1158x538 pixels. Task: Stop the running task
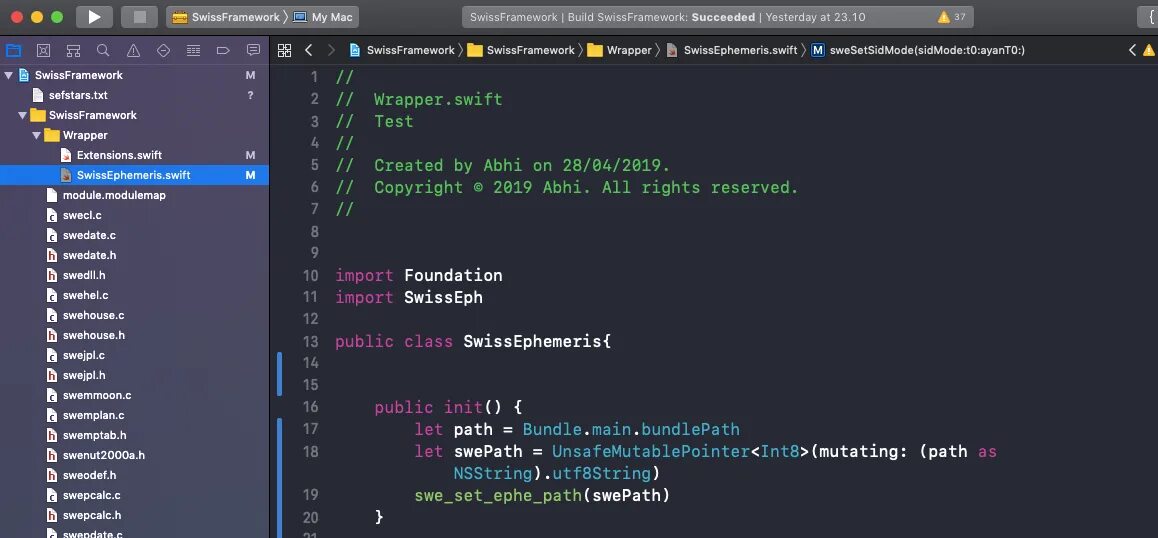[x=139, y=17]
